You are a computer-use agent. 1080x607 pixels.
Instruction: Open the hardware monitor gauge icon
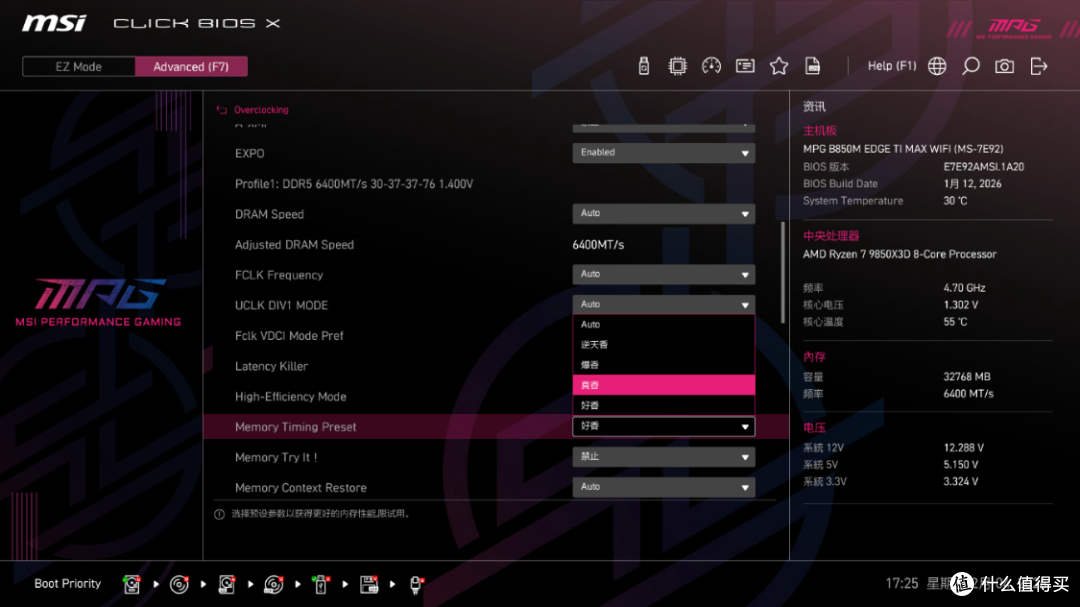coord(711,66)
